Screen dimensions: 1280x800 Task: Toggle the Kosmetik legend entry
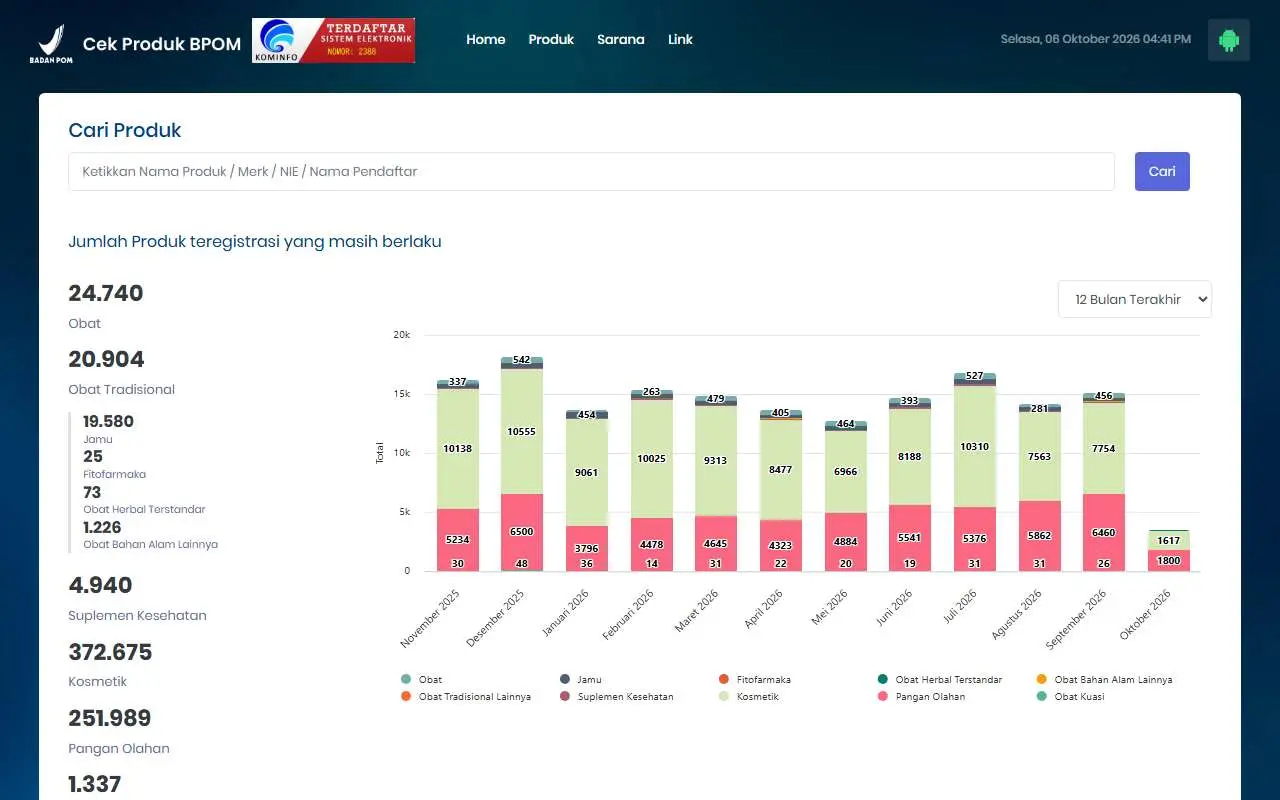(x=748, y=697)
